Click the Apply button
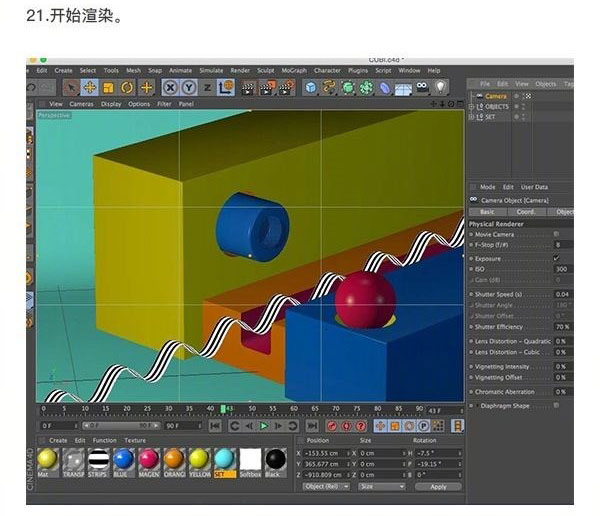This screenshot has height=516, width=600. pyautogui.click(x=439, y=487)
